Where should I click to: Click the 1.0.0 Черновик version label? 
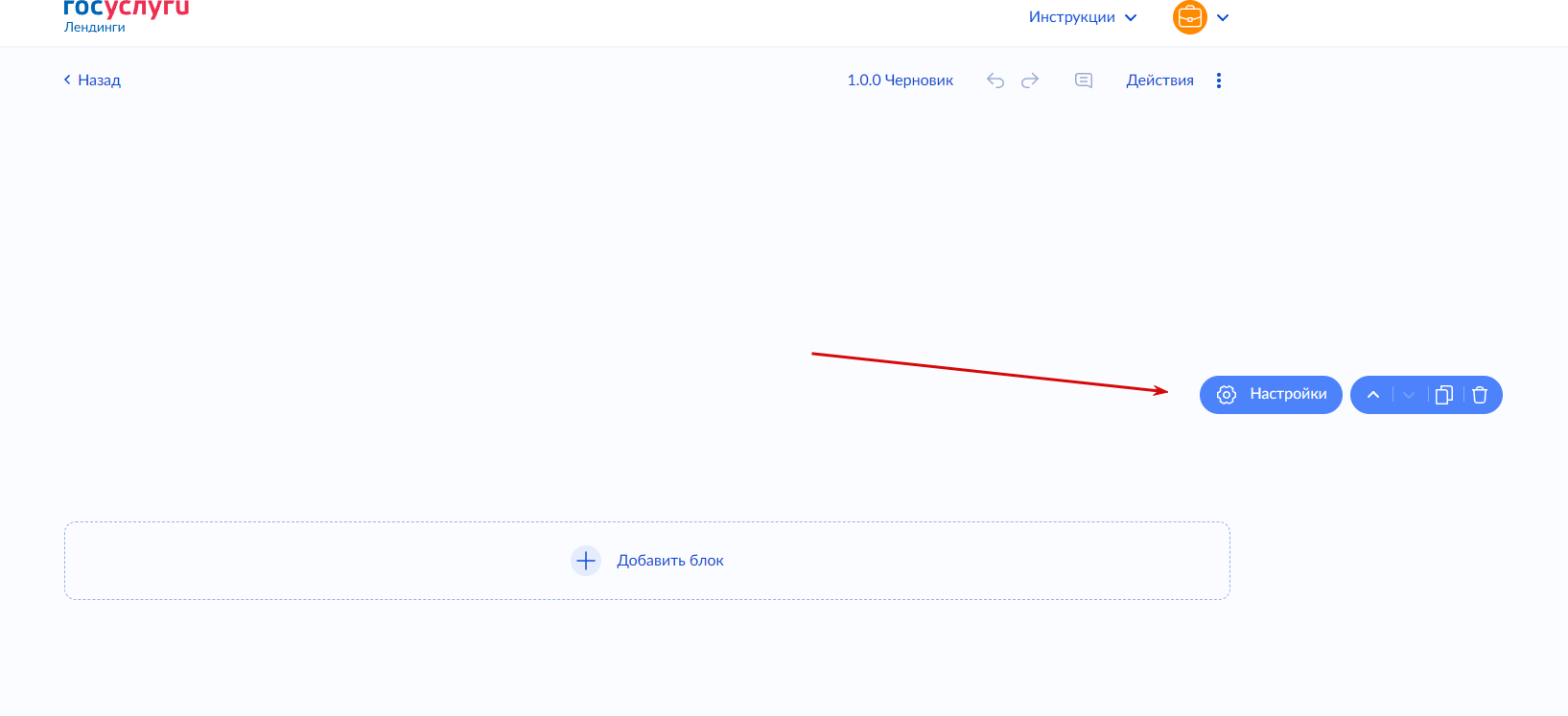[901, 81]
